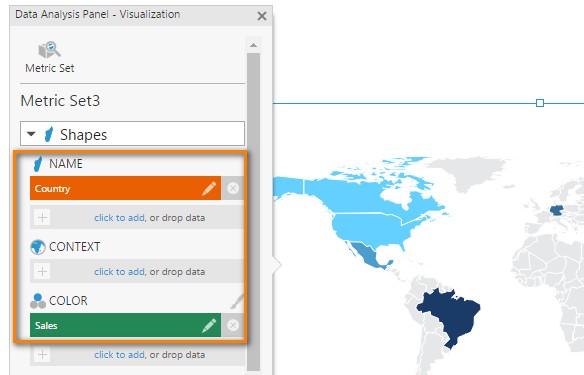The image size is (584, 375).
Task: Edit the Sales field with pencil icon
Action: tap(209, 325)
